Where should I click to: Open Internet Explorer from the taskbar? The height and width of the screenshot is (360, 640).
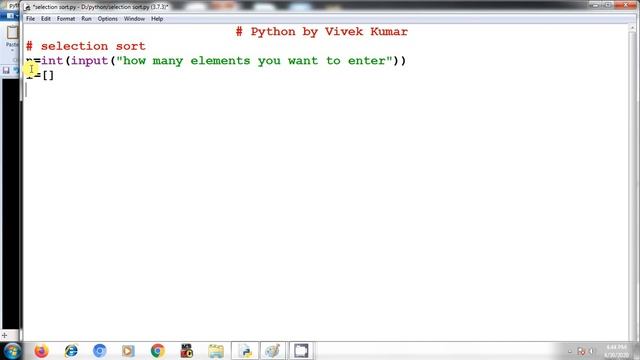(x=71, y=351)
